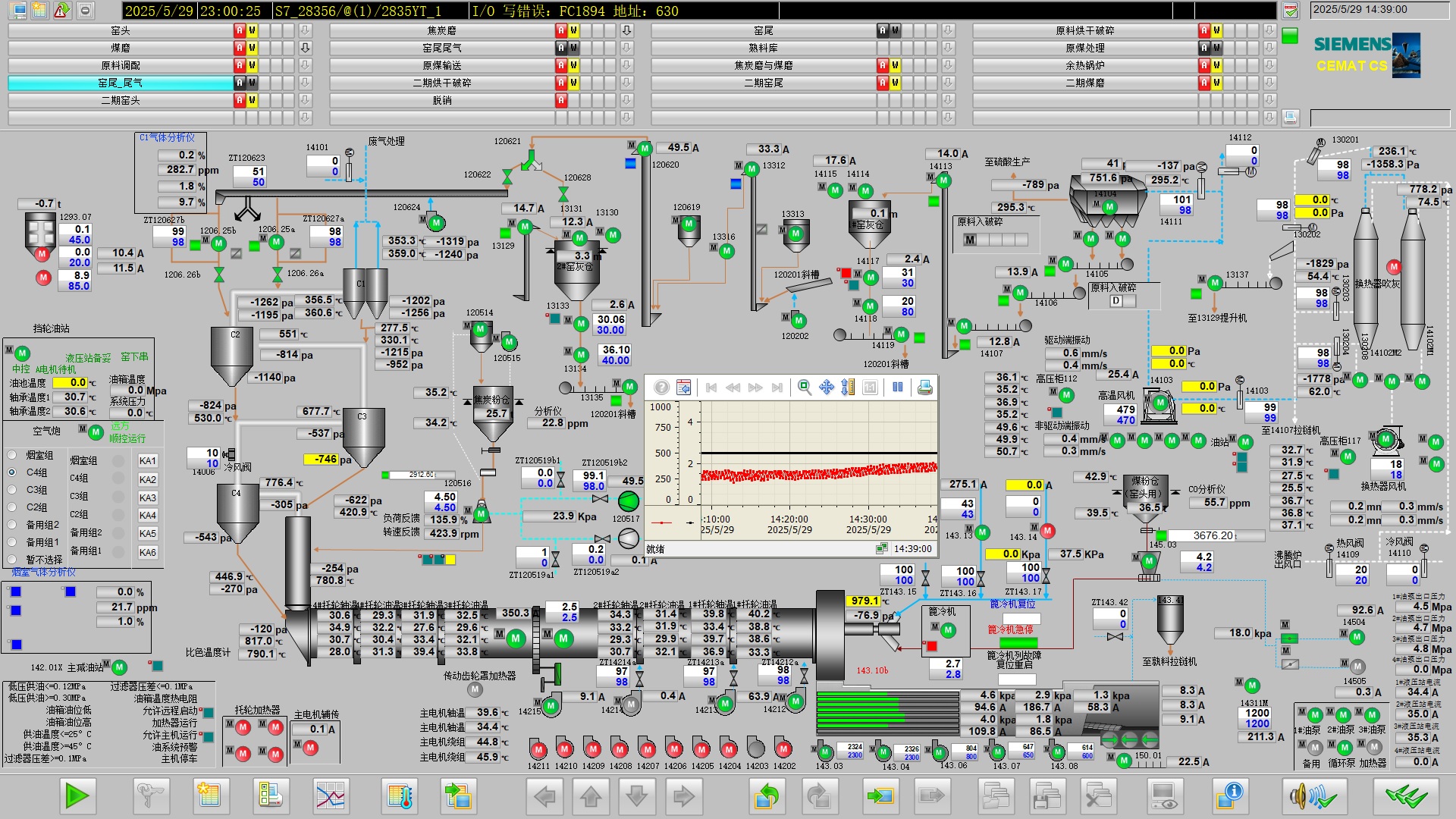
Task: Click the 篦冷机复位 reset link
Action: [1012, 604]
